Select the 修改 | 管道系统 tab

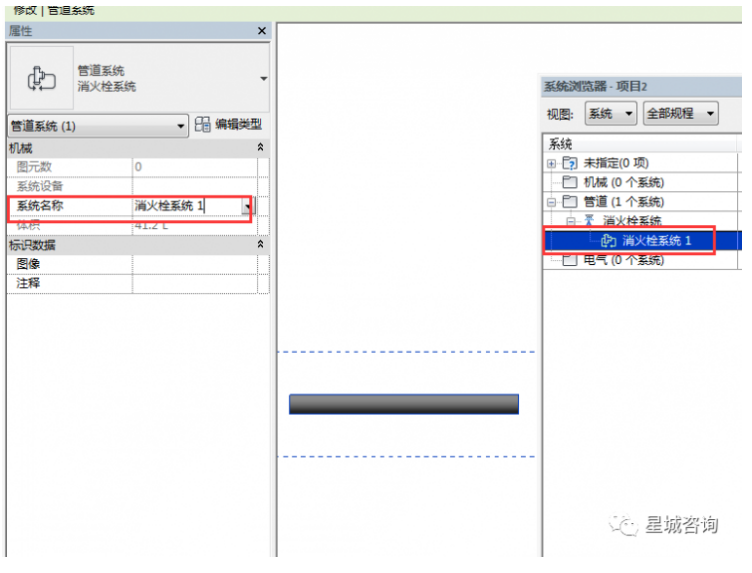click(x=55, y=9)
